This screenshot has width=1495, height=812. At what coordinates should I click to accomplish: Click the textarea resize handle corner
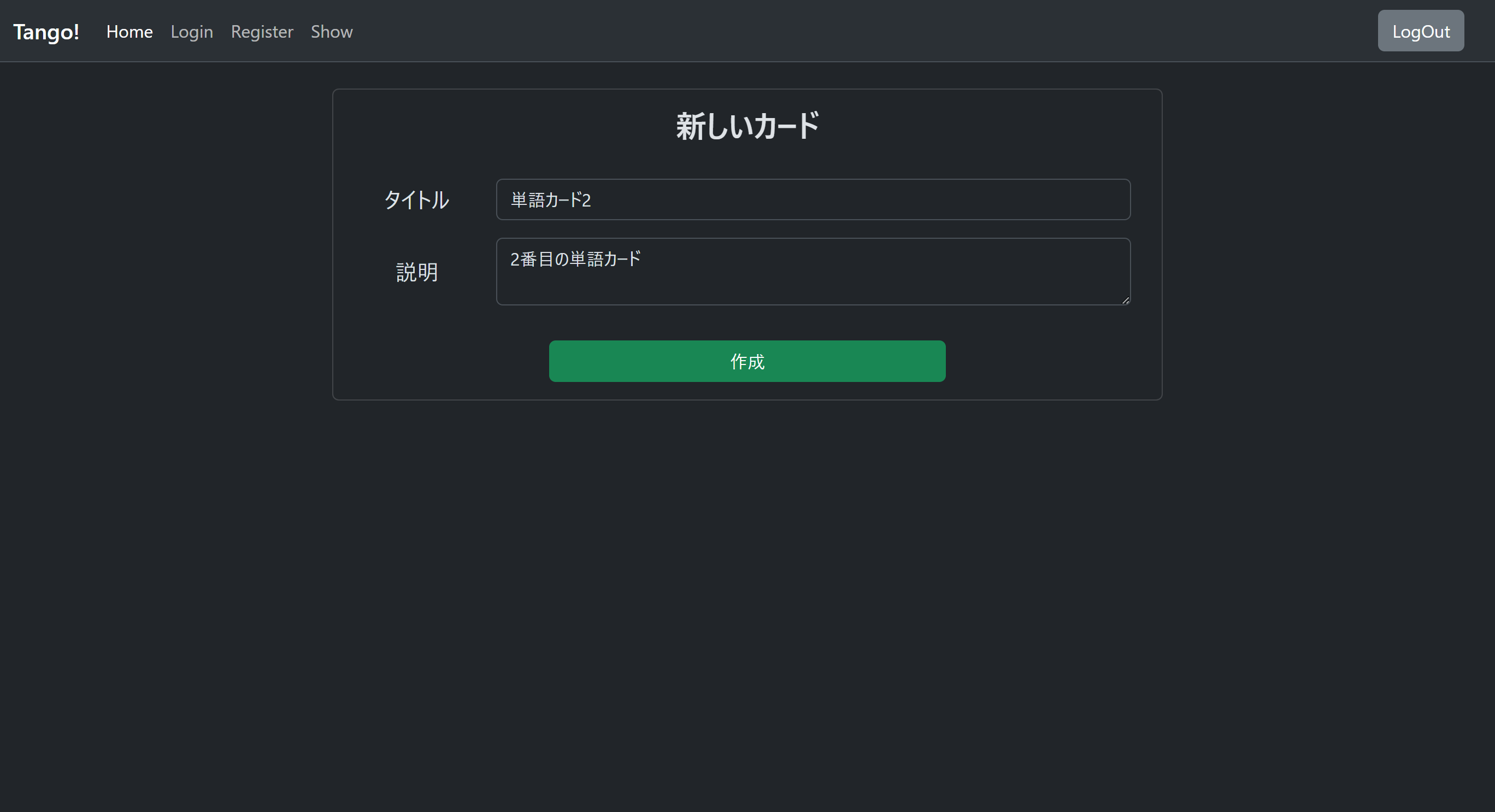pos(1125,300)
